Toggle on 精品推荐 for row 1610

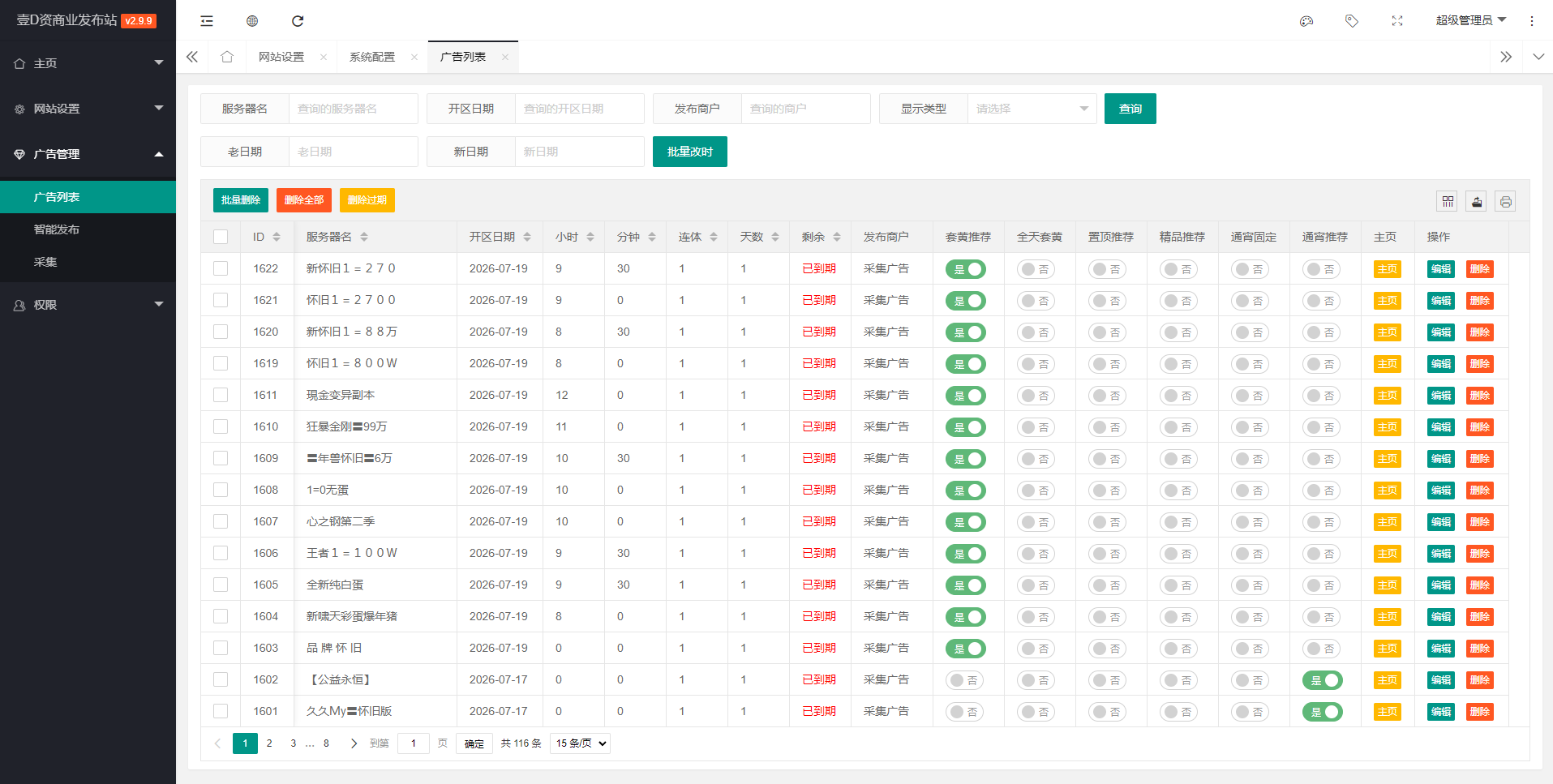coord(1178,427)
